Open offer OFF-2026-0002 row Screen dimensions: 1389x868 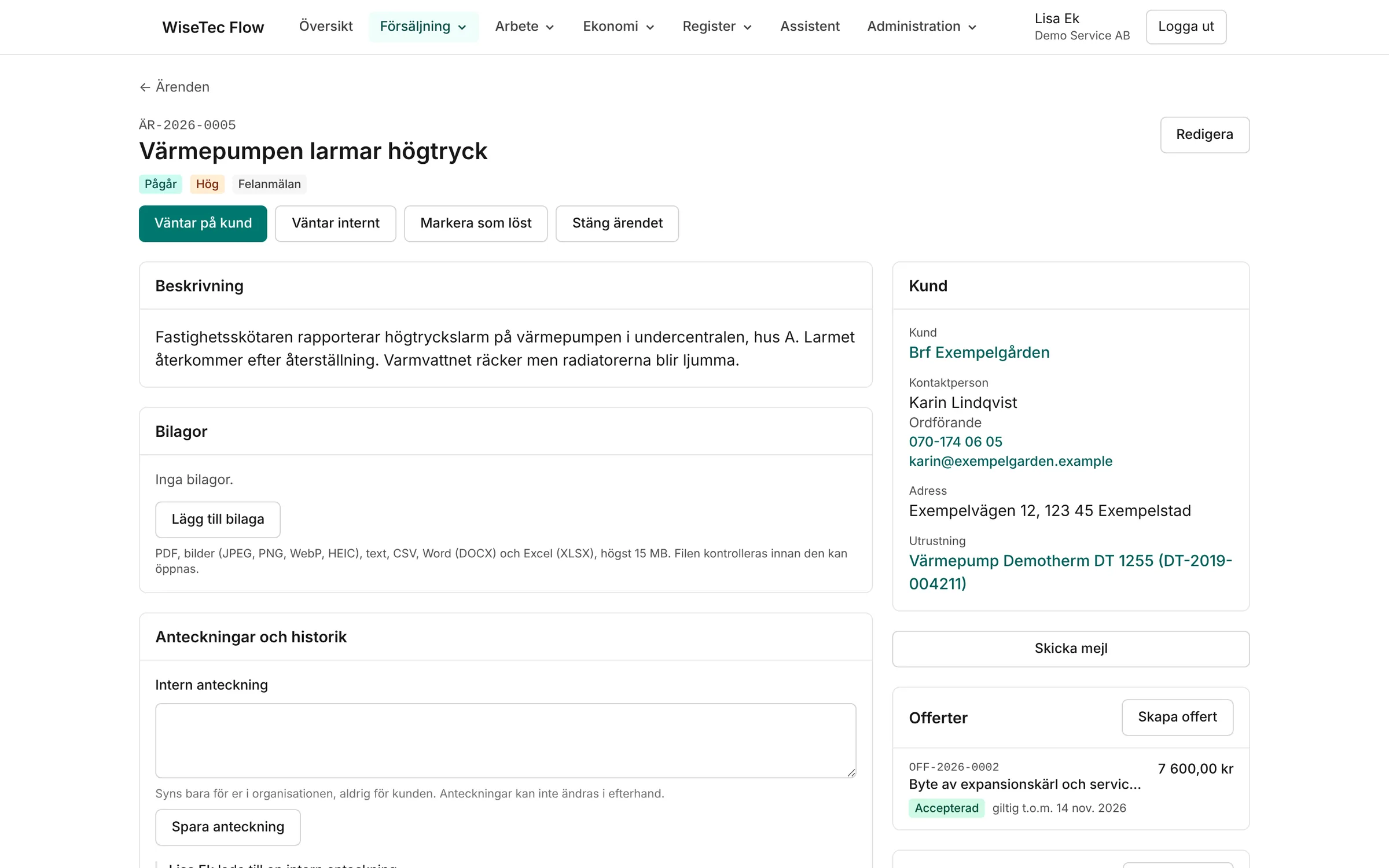pos(1071,788)
